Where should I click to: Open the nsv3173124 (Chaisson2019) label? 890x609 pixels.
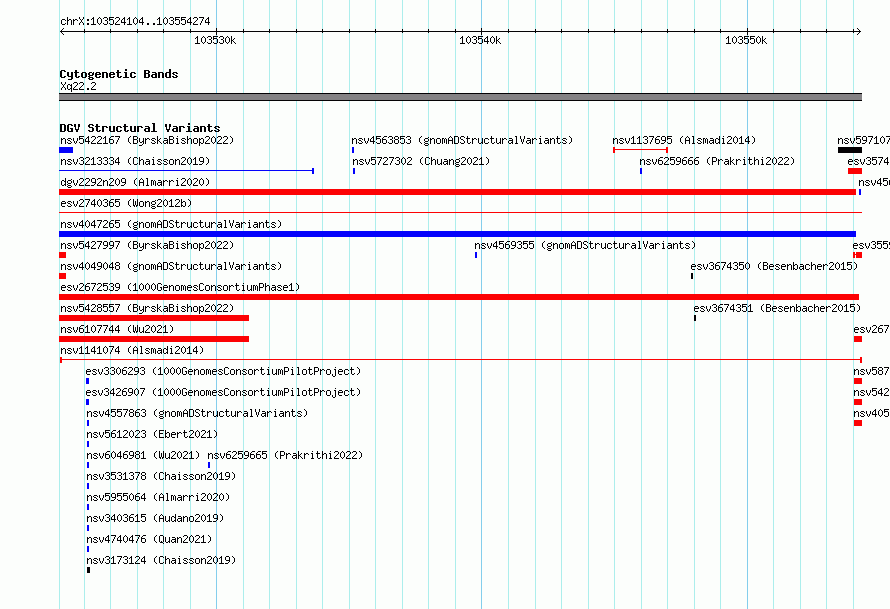point(161,560)
